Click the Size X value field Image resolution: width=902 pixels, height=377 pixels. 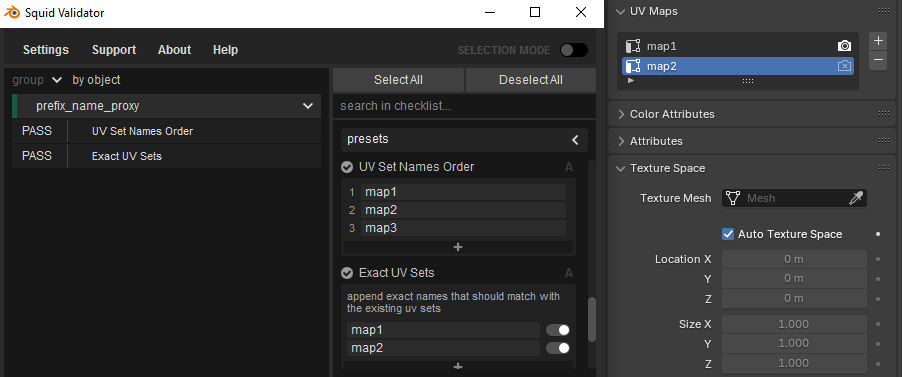(794, 324)
